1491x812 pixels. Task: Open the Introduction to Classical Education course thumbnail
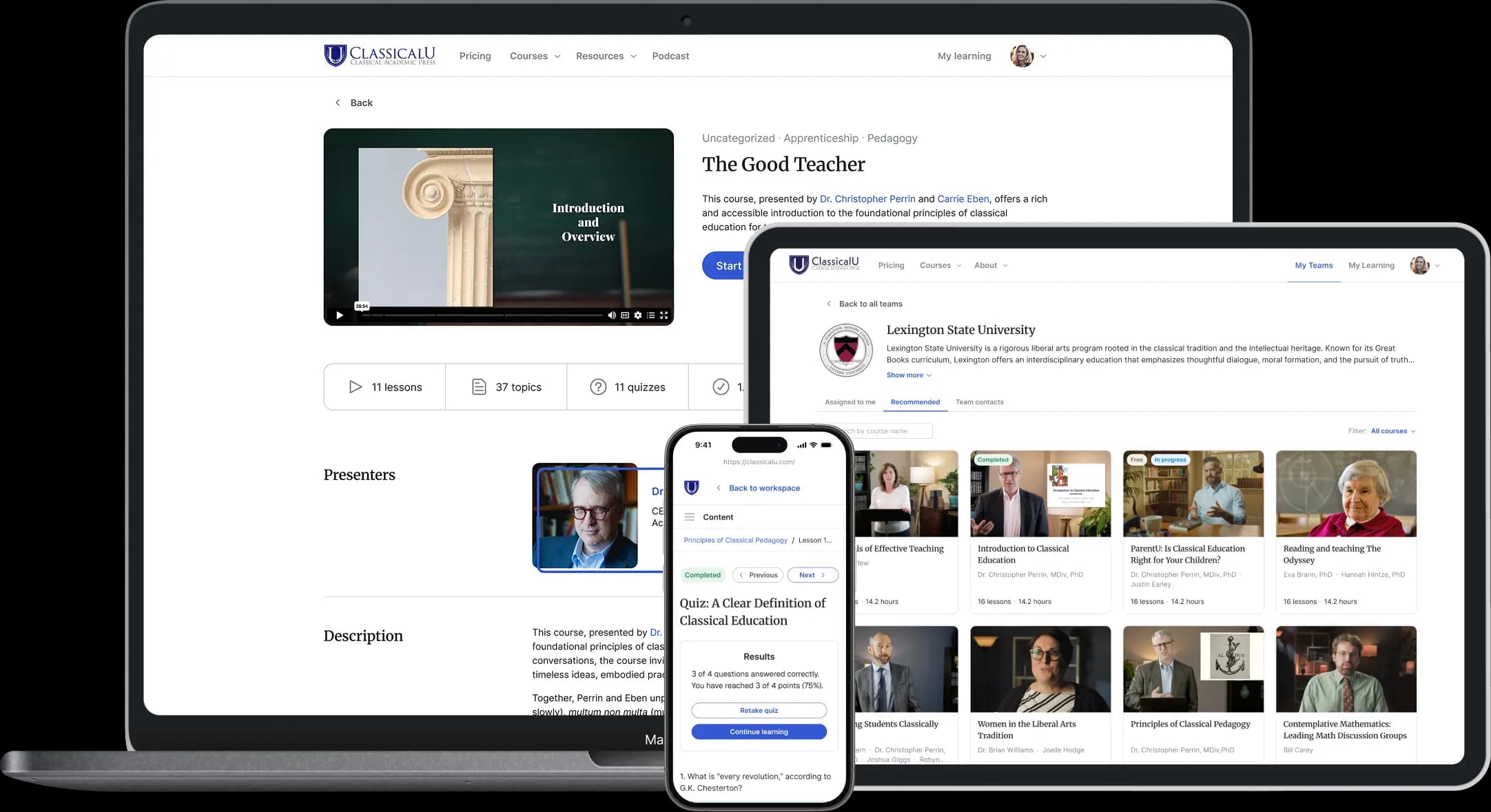[x=1040, y=494]
